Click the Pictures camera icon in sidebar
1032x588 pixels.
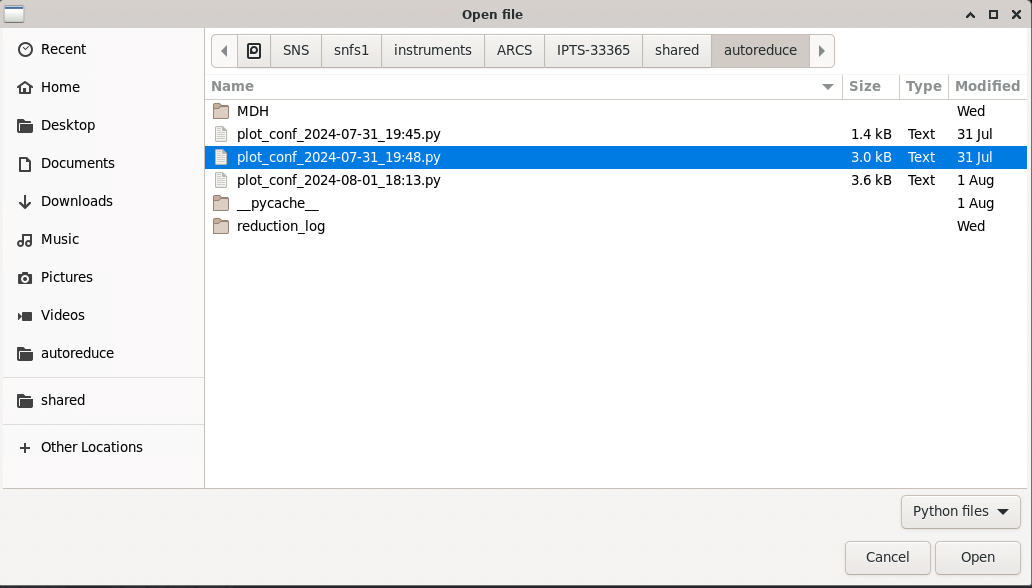[x=25, y=278]
